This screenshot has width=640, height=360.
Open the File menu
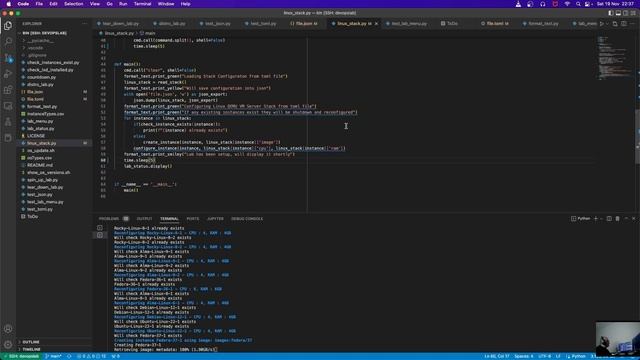39,4
